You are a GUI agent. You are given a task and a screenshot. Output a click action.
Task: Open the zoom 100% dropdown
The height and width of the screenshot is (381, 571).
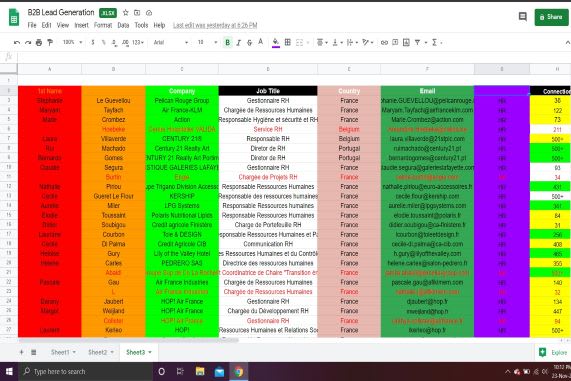[x=72, y=42]
